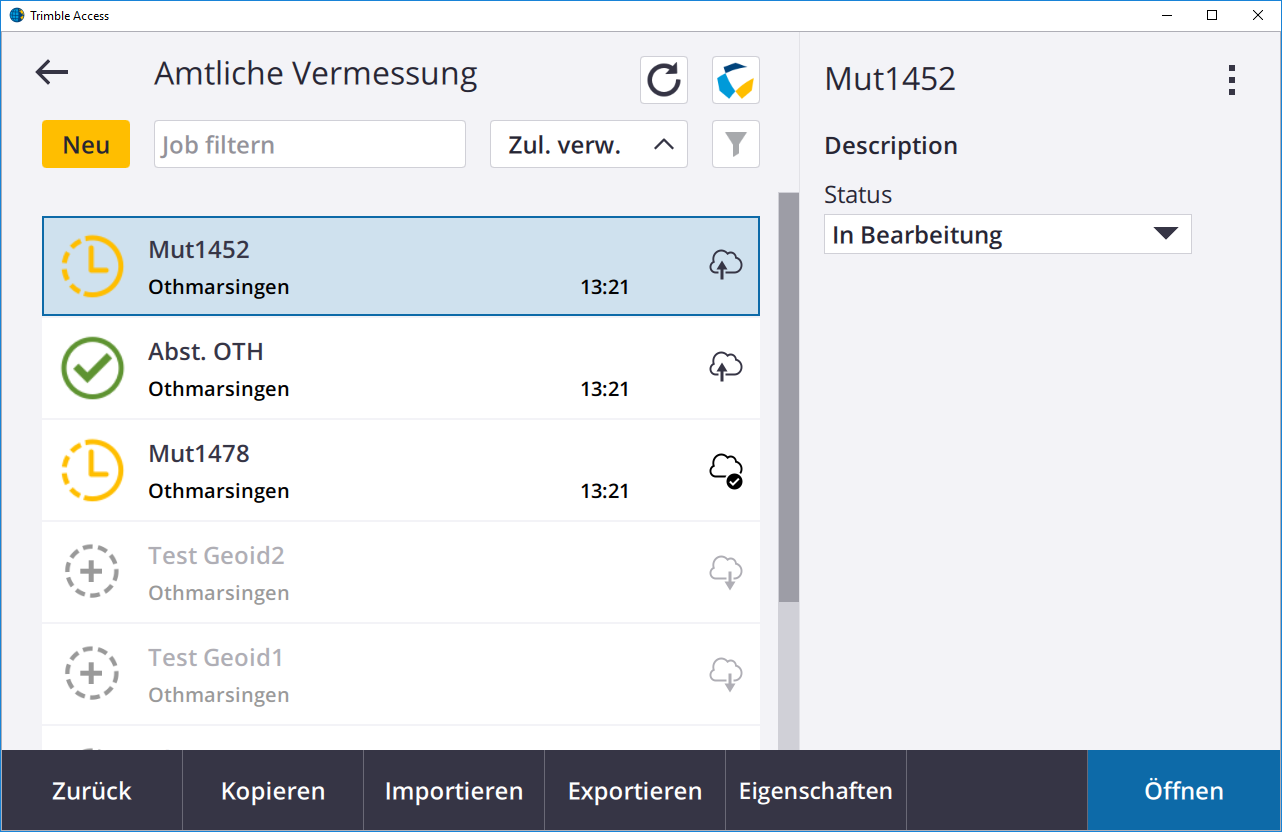Download Test Geoid2 via its cloud icon
Image resolution: width=1282 pixels, height=832 pixels.
(726, 572)
